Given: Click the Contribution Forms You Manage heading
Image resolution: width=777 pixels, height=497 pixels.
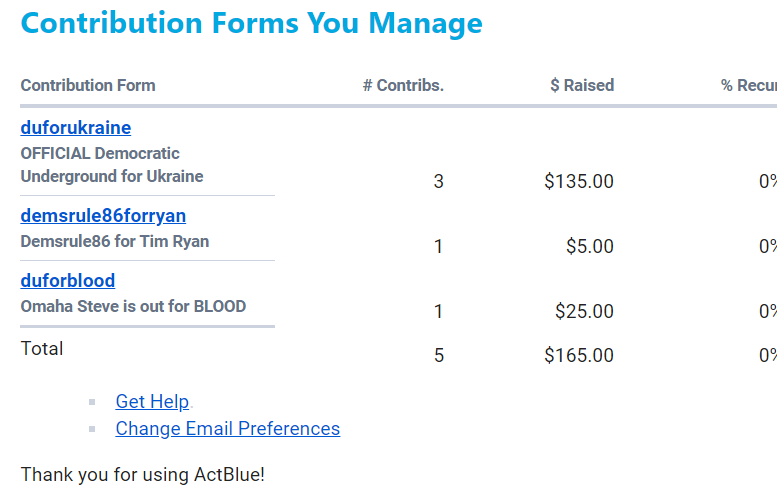Looking at the screenshot, I should [251, 23].
